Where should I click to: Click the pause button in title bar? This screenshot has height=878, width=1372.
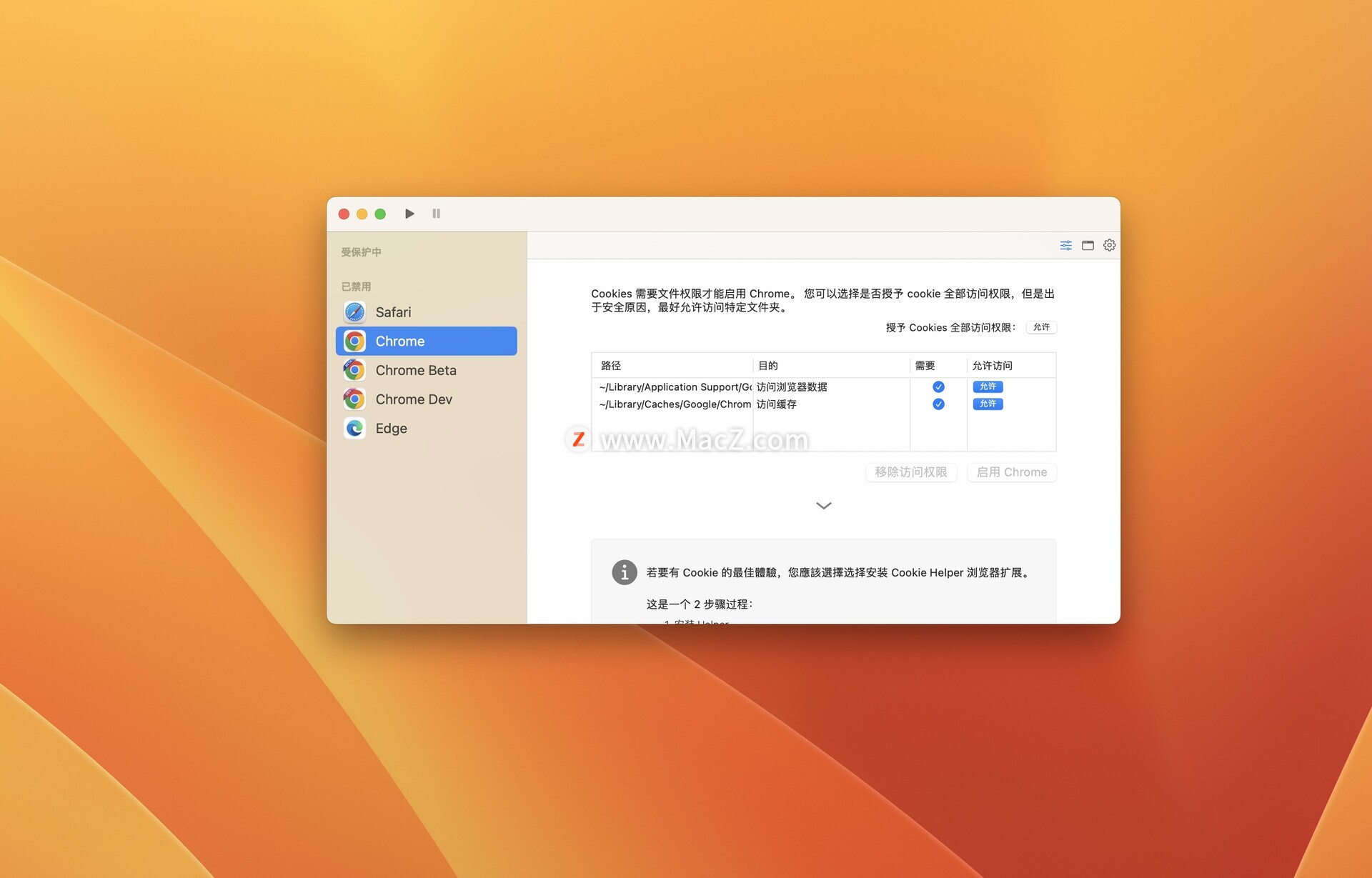(x=436, y=214)
